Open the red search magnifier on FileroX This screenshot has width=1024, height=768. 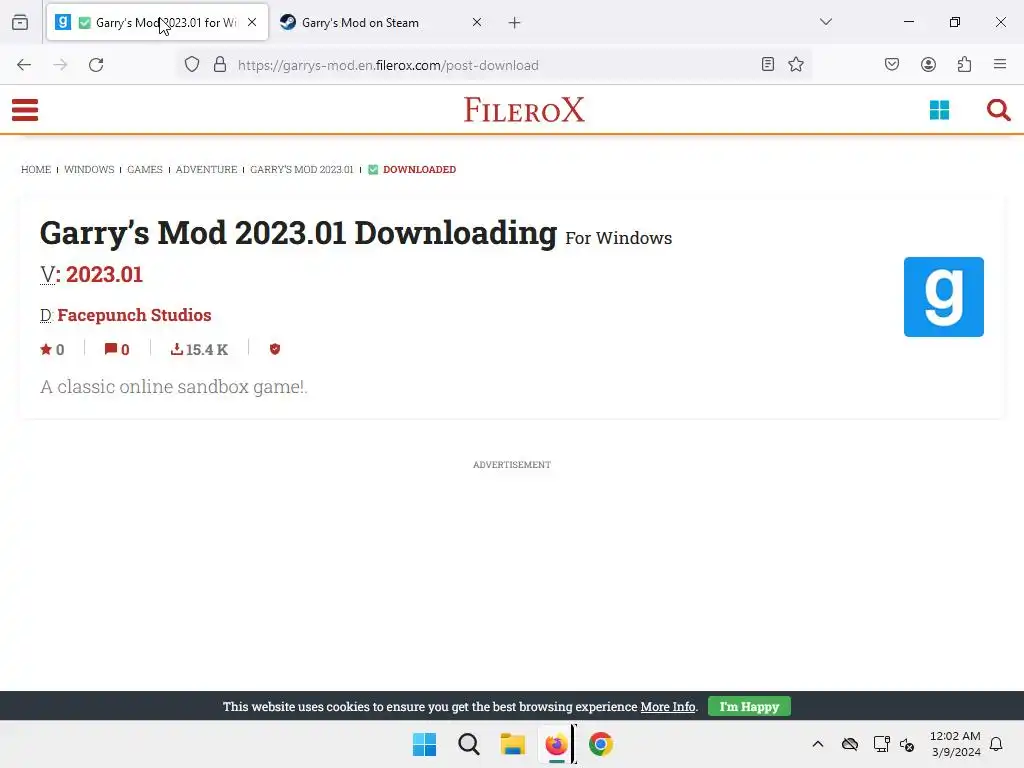coord(998,110)
